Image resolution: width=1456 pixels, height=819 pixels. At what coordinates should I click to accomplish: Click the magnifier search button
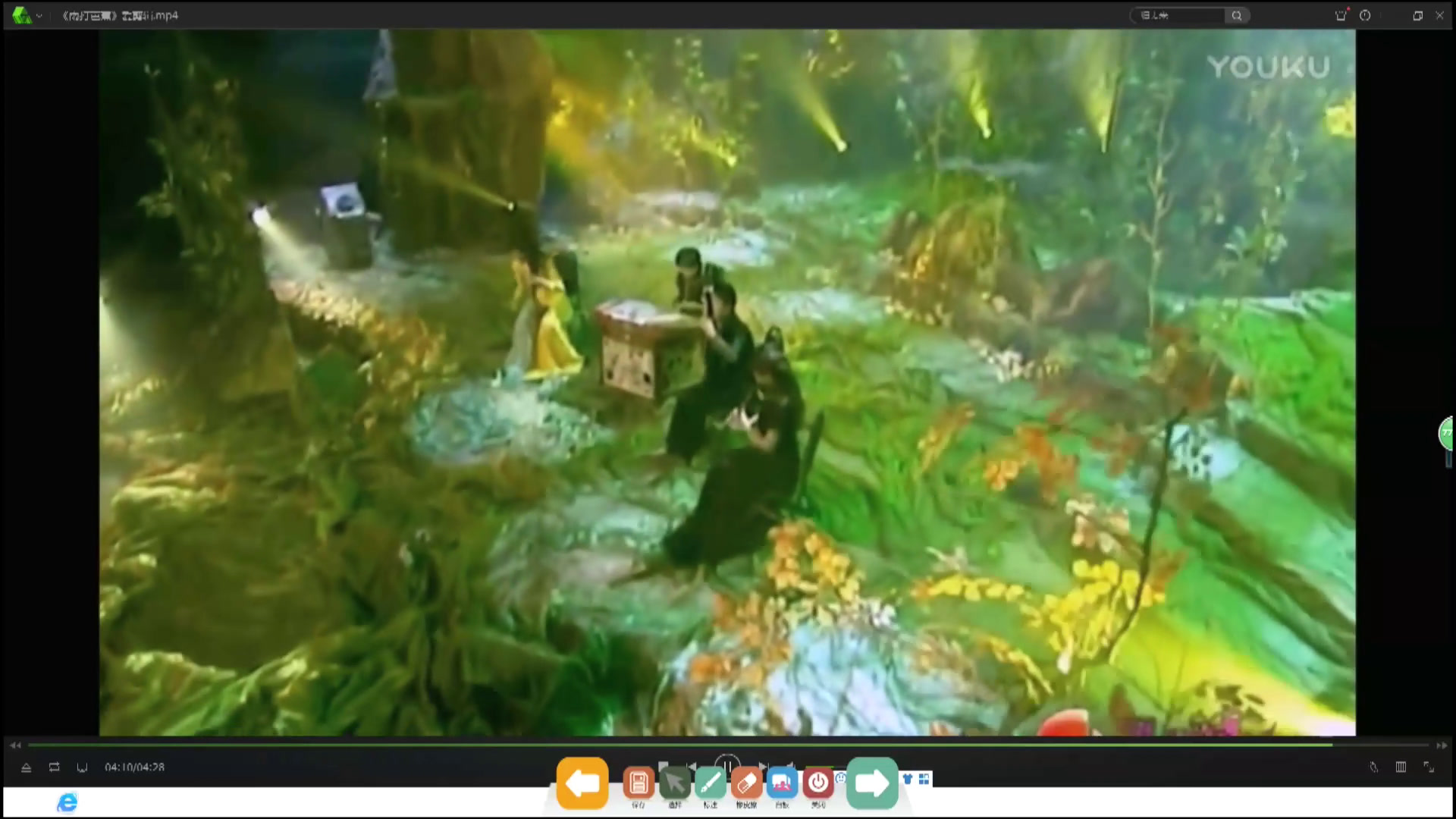point(1237,15)
